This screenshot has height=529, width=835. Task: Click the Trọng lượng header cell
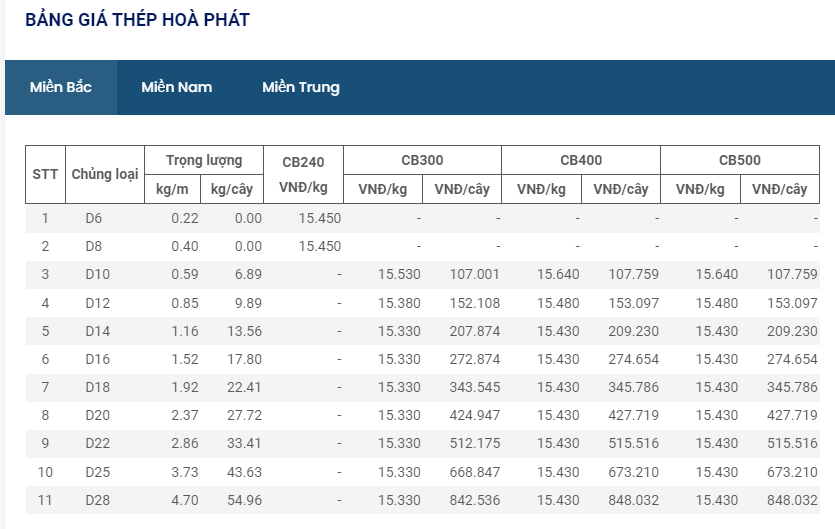coord(204,160)
